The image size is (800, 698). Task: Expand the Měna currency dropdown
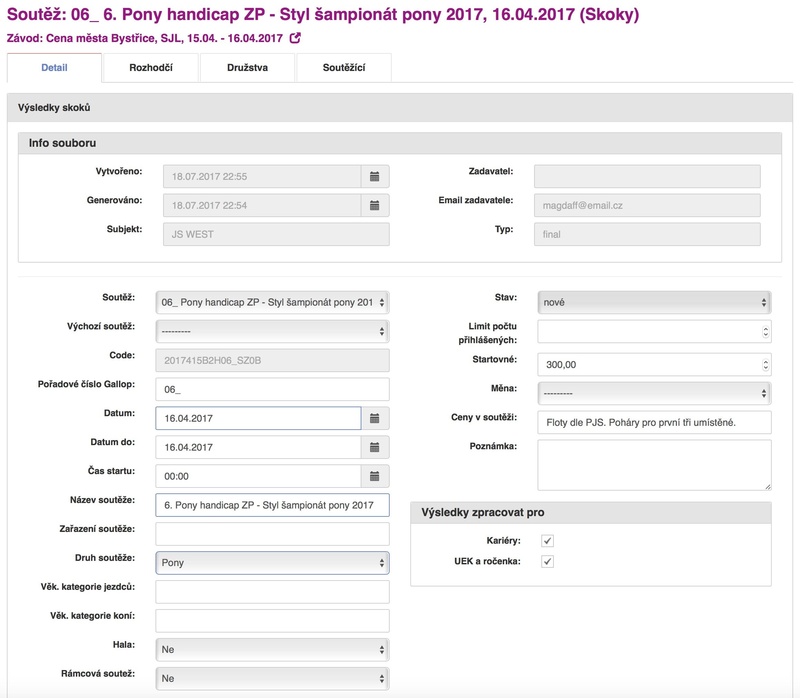click(654, 393)
